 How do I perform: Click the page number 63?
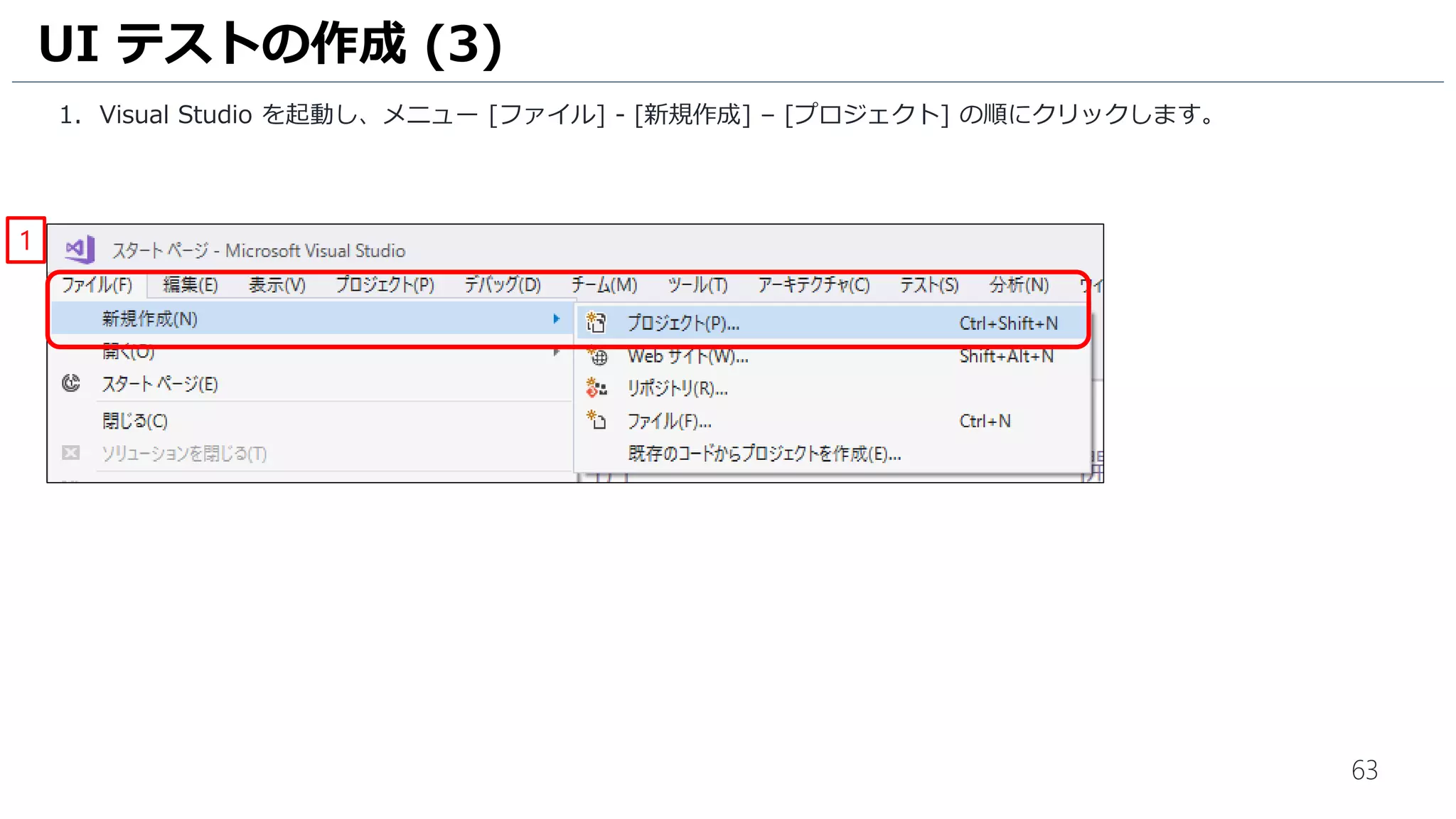tap(1364, 771)
